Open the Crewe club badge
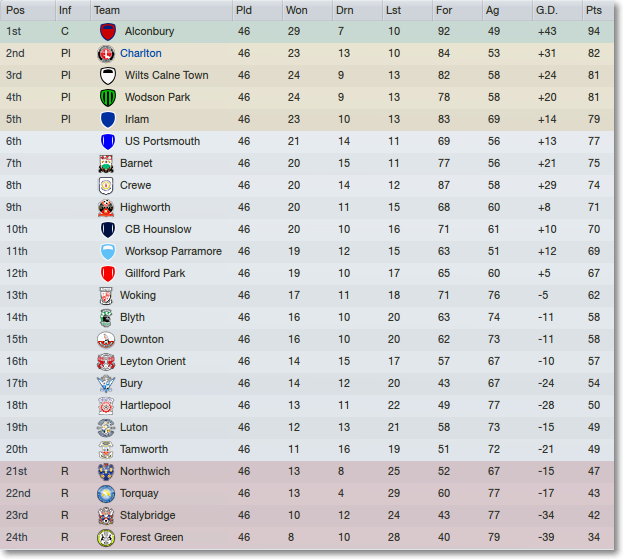Viewport: 623px width, 559px height. coord(106,186)
